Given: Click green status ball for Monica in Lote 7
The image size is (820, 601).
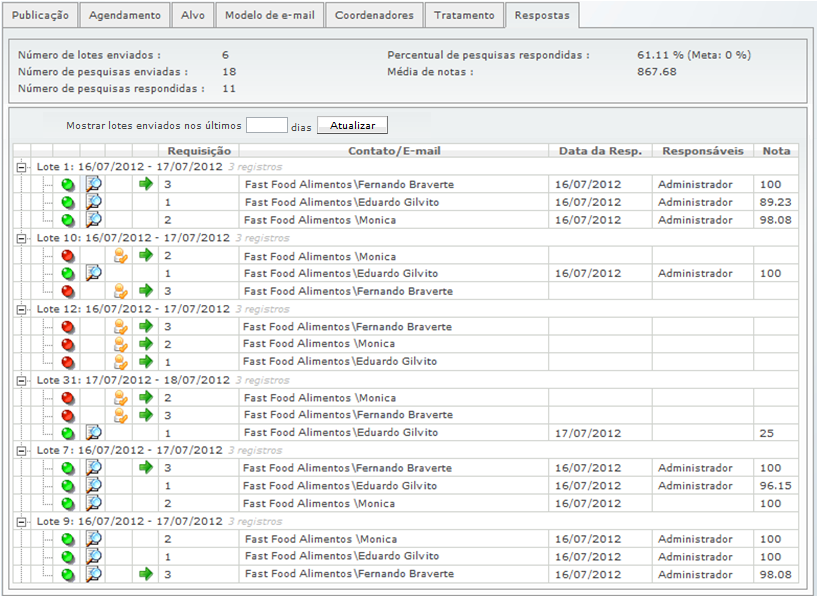Looking at the screenshot, I should (68, 503).
